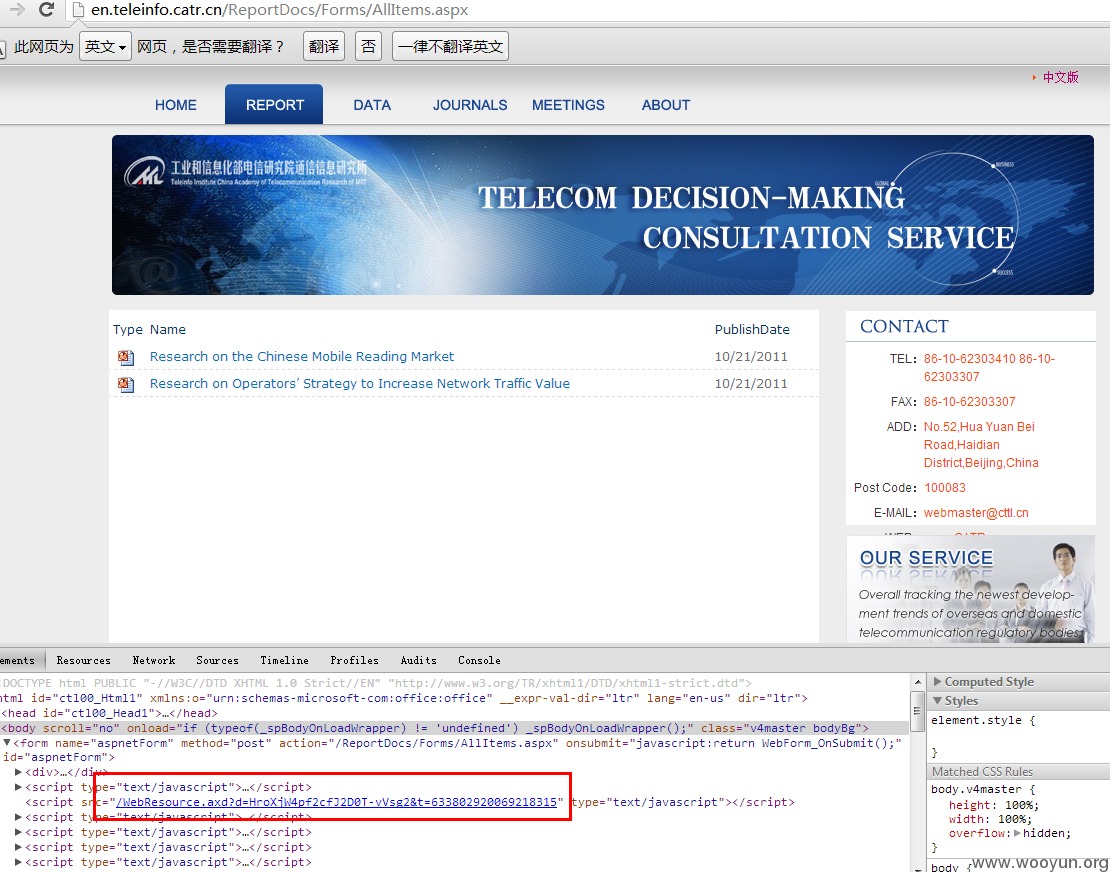Click the FAX number 86-10-62303307
Screen dimensions: 1110x872
969,402
